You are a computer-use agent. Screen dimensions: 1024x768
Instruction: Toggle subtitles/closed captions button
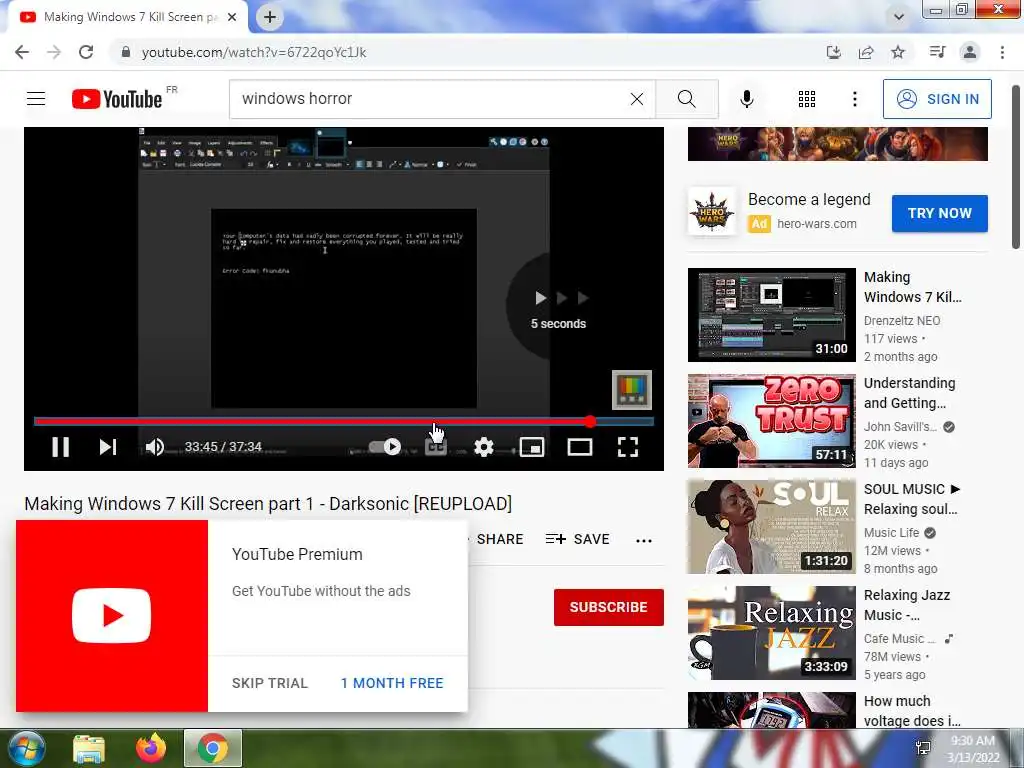tap(436, 447)
